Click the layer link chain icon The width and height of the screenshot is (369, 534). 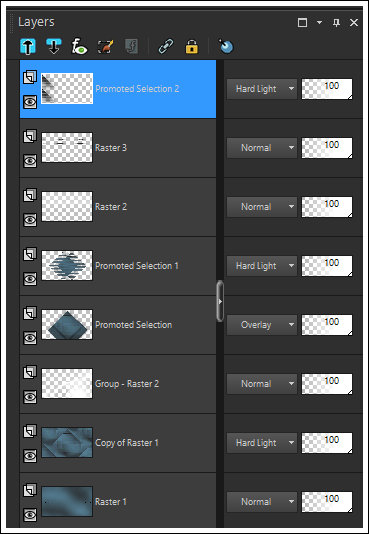(166, 46)
